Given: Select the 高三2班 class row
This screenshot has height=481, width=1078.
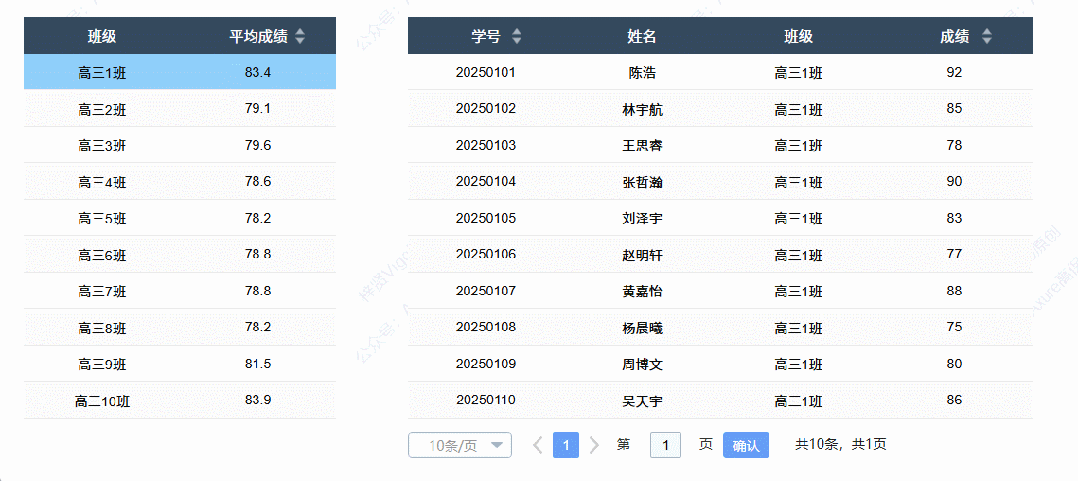Looking at the screenshot, I should click(180, 109).
